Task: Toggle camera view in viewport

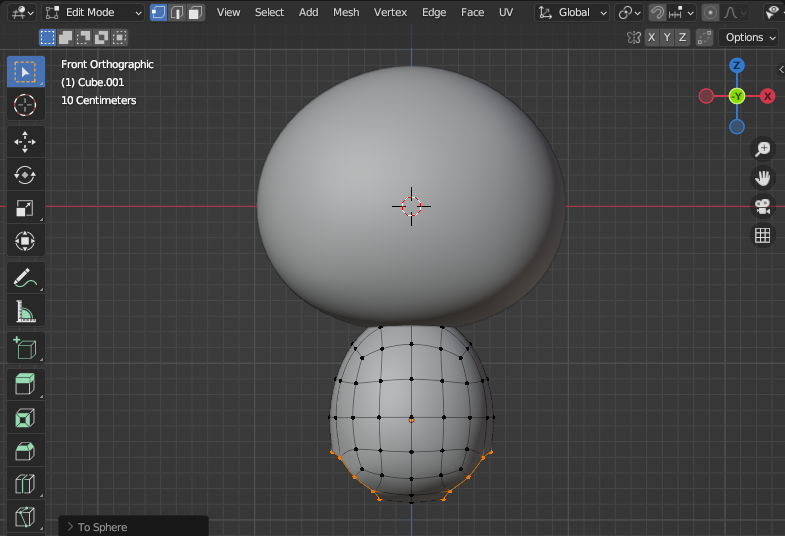Action: point(763,207)
